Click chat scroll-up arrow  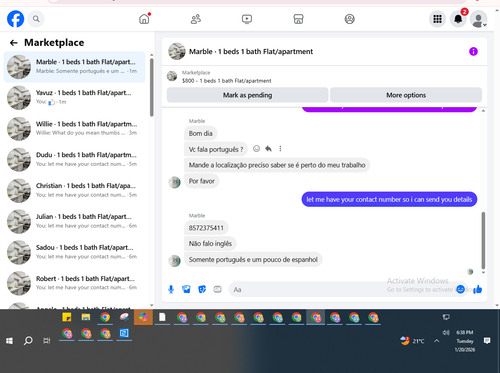[483, 111]
